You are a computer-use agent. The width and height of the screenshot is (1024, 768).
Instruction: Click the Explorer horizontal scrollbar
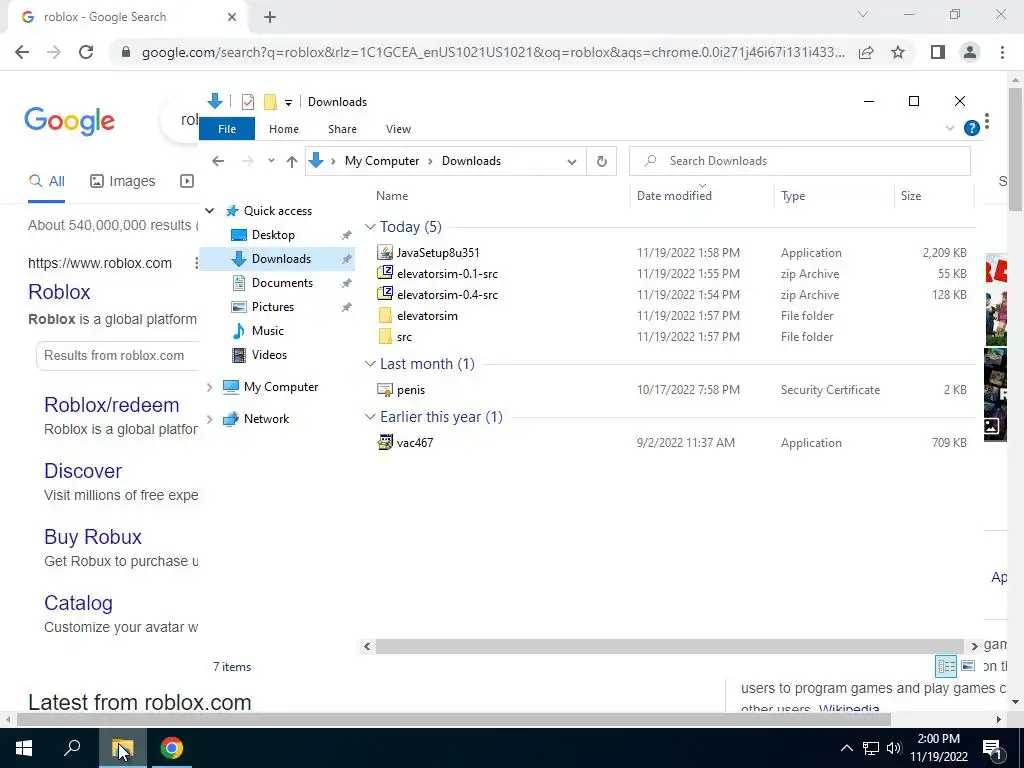click(x=670, y=647)
